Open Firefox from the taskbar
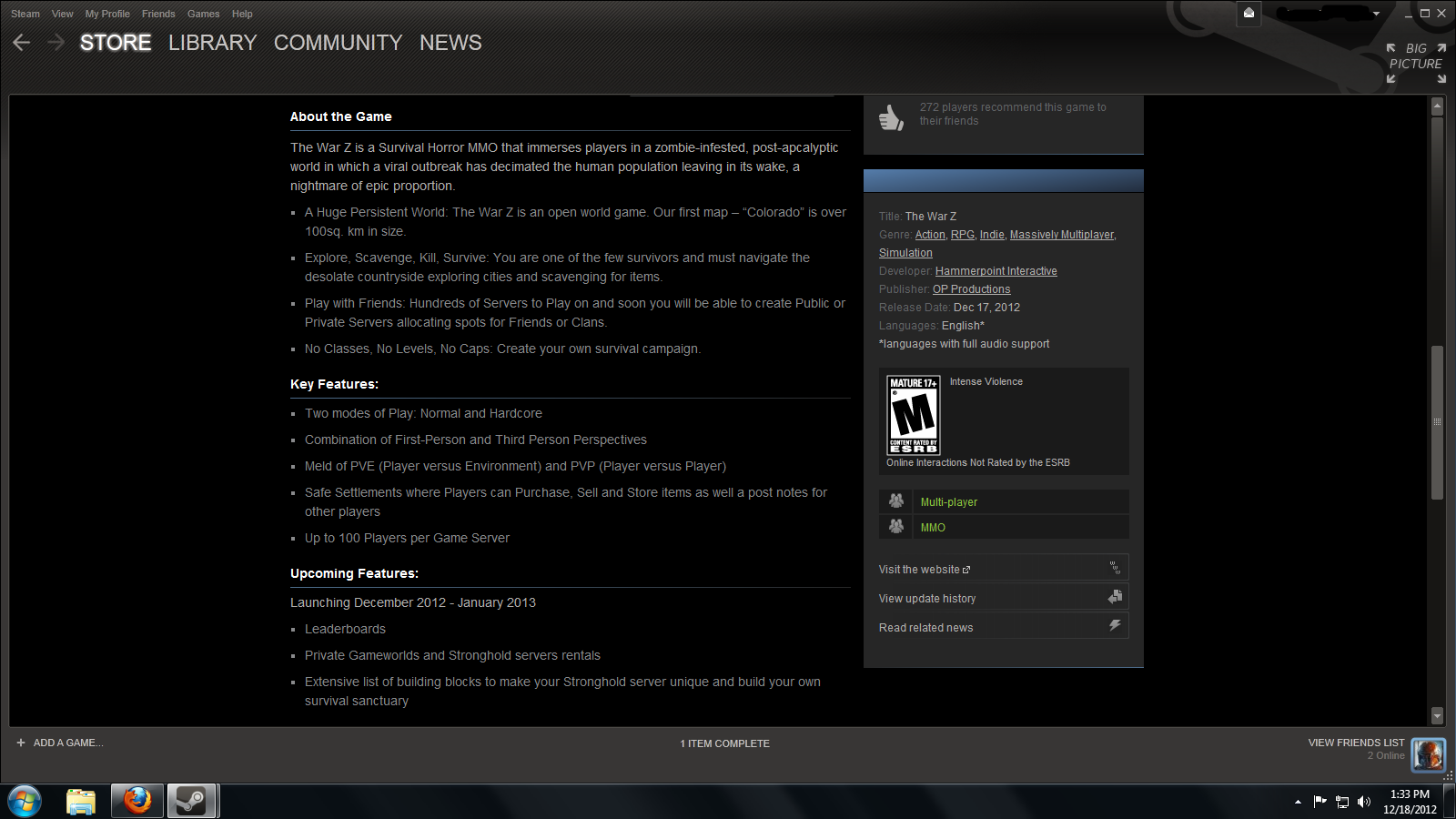 pos(137,801)
